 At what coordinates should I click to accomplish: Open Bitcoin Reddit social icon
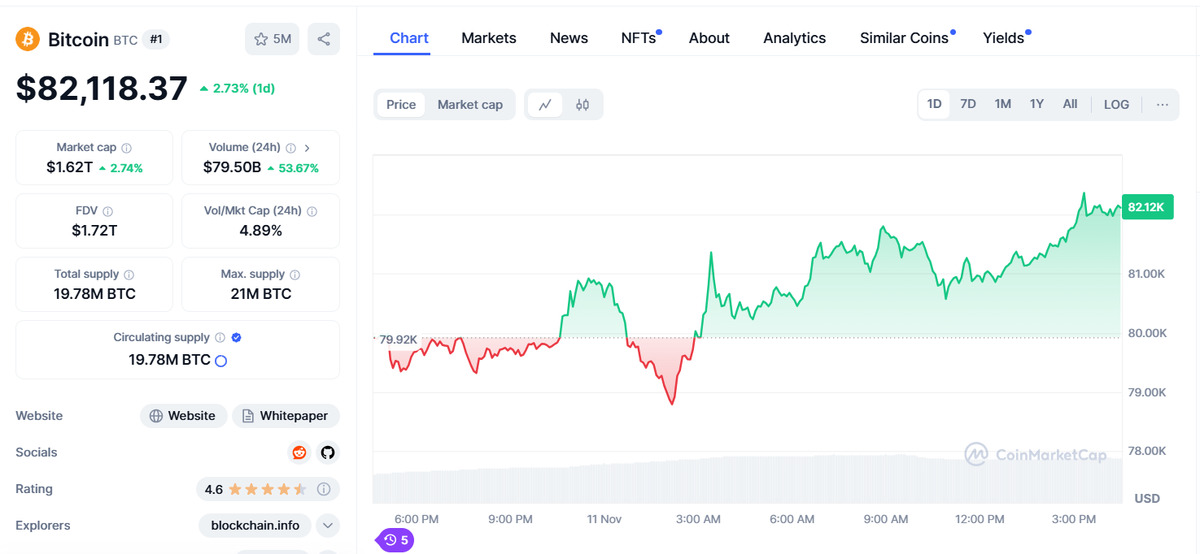tap(299, 453)
